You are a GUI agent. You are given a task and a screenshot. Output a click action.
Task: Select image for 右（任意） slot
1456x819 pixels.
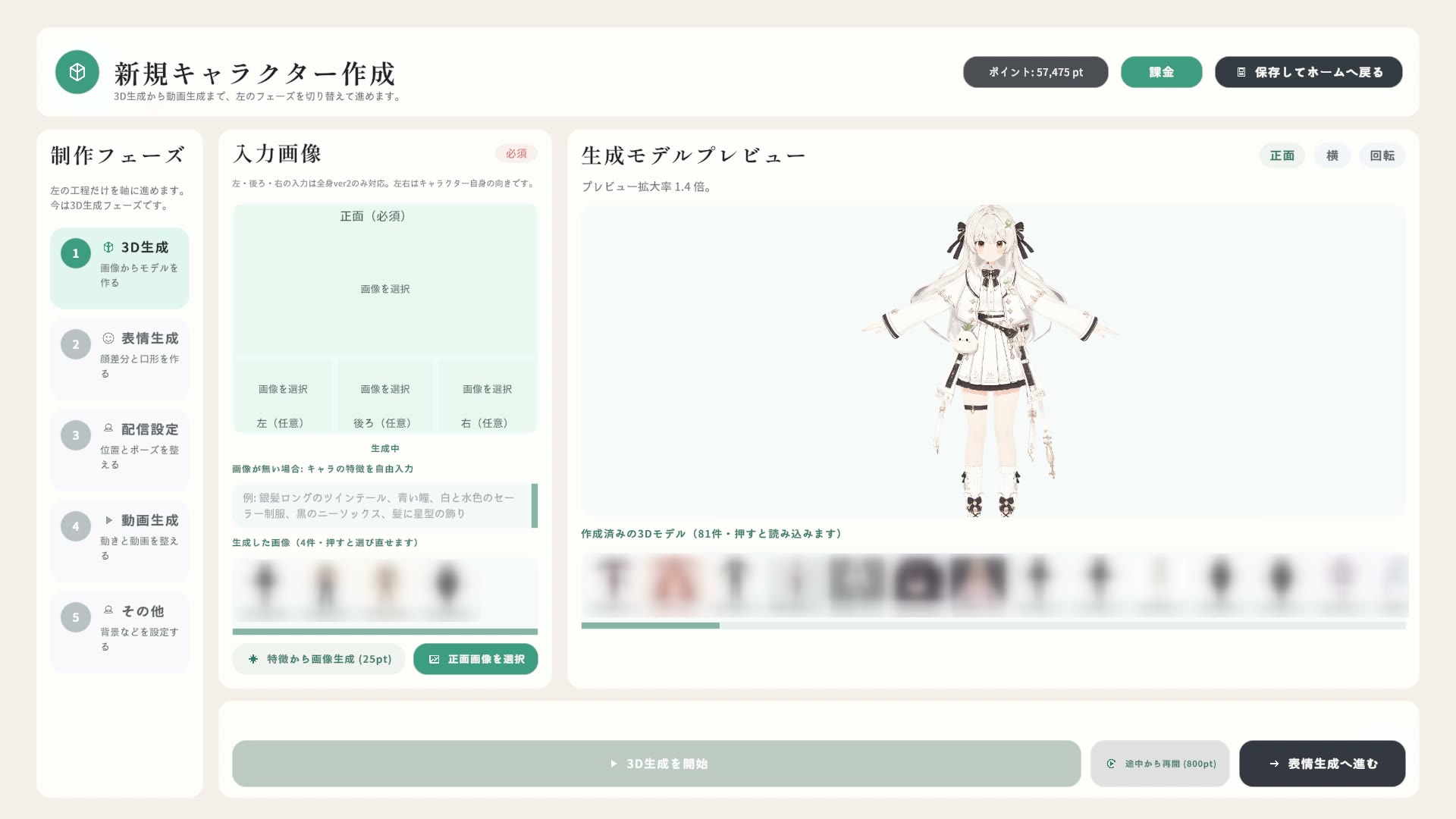(x=487, y=396)
